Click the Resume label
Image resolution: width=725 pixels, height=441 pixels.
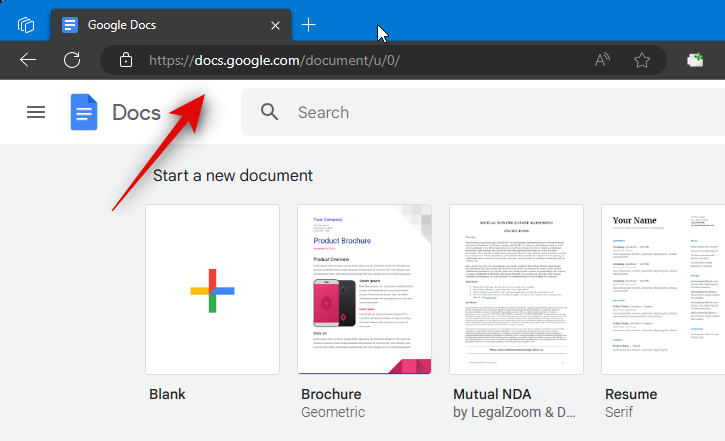631,394
